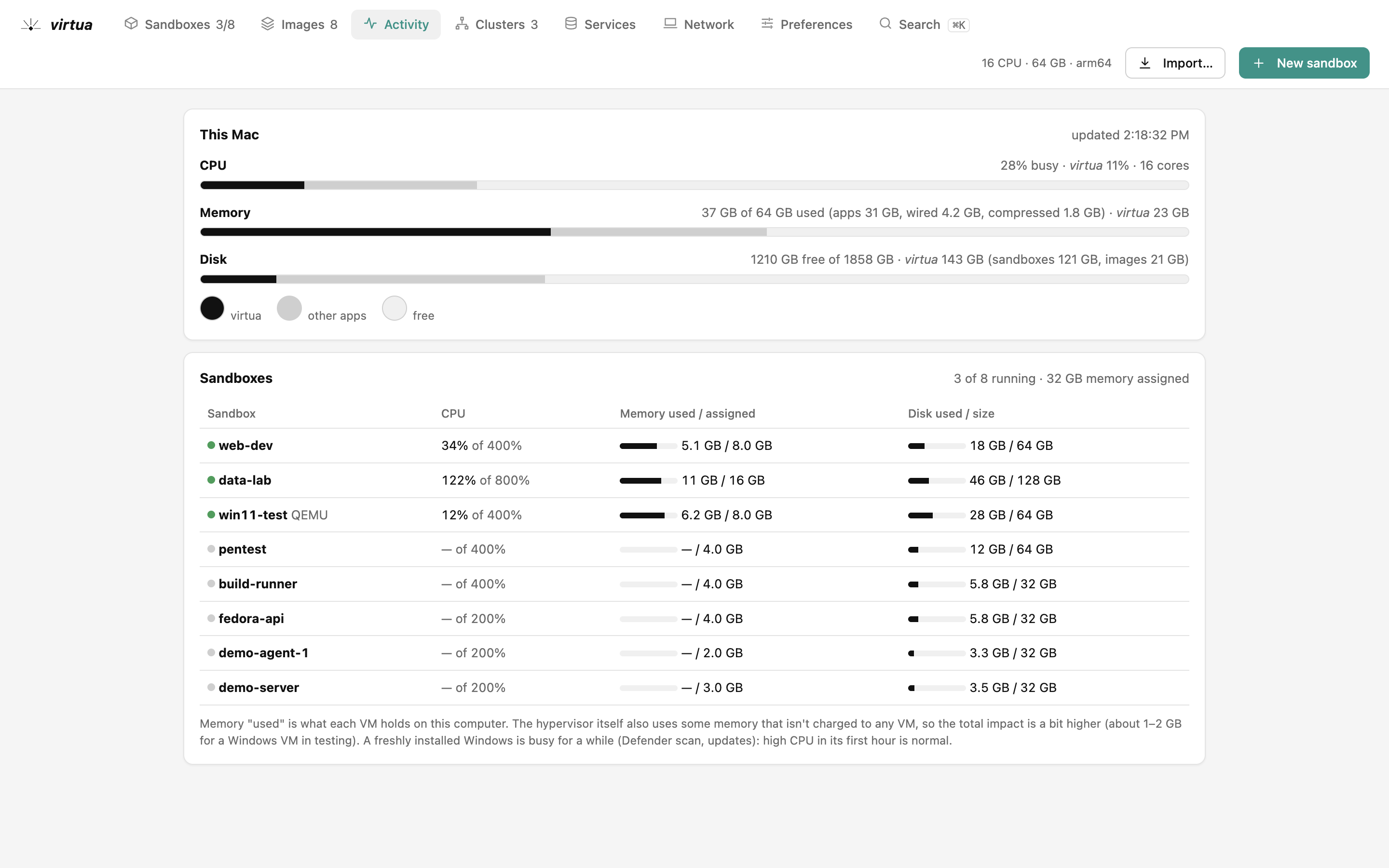Select the win11-test sandbox name

click(x=253, y=515)
